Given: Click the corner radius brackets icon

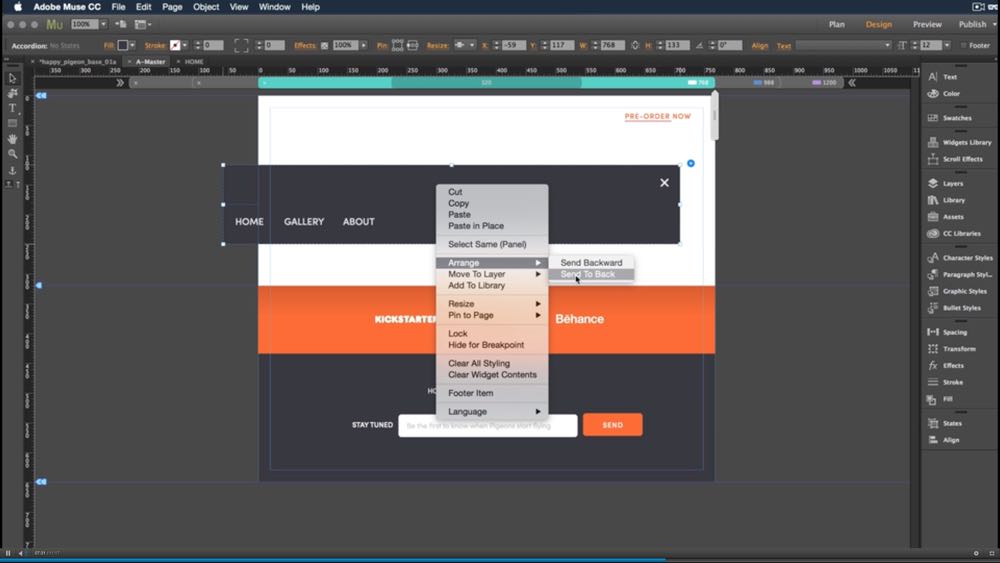Looking at the screenshot, I should tap(241, 45).
